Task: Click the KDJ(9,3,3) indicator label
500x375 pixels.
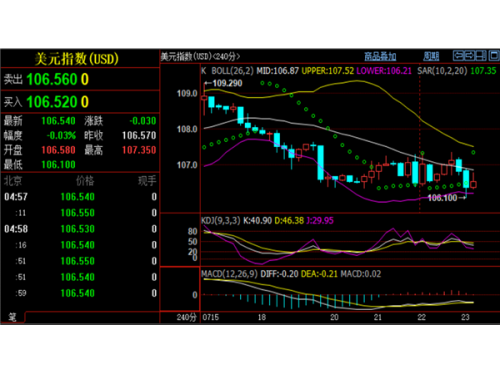Action: click(x=220, y=221)
